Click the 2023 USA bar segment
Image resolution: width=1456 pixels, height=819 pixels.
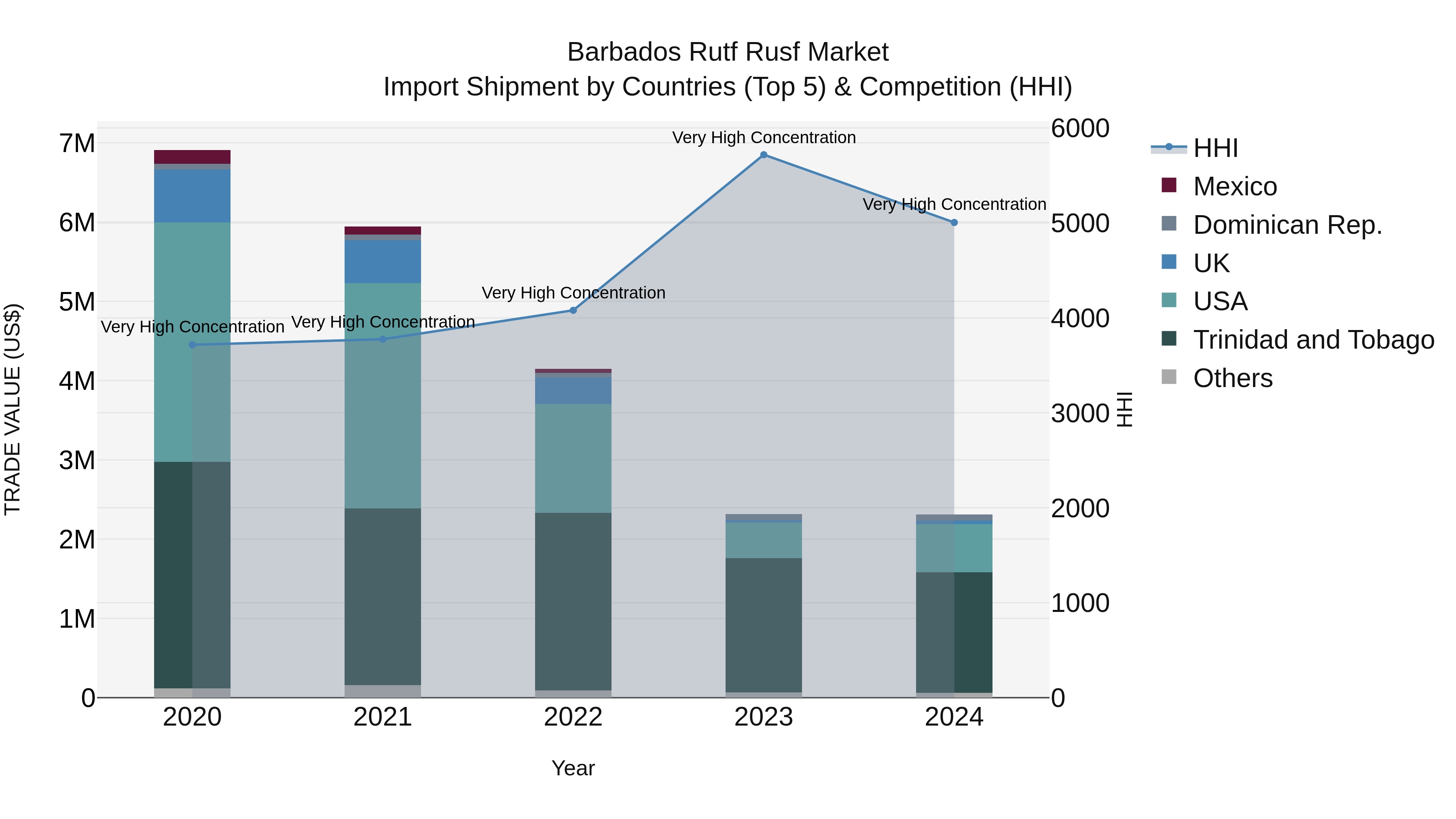coord(764,540)
